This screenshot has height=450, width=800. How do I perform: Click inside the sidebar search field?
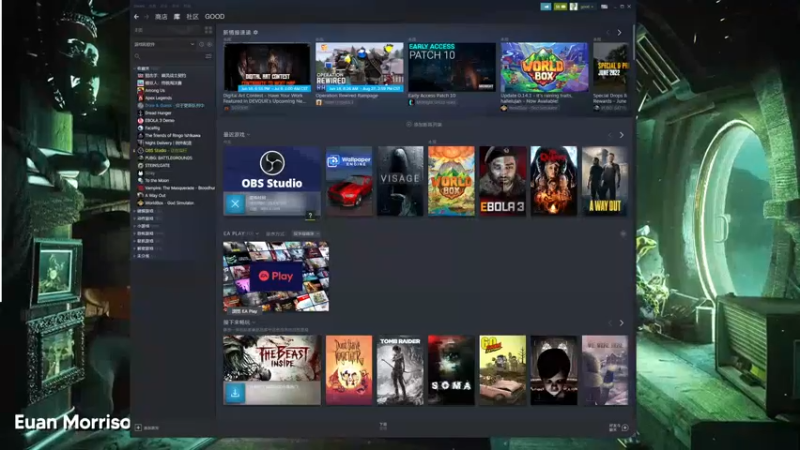tap(171, 56)
